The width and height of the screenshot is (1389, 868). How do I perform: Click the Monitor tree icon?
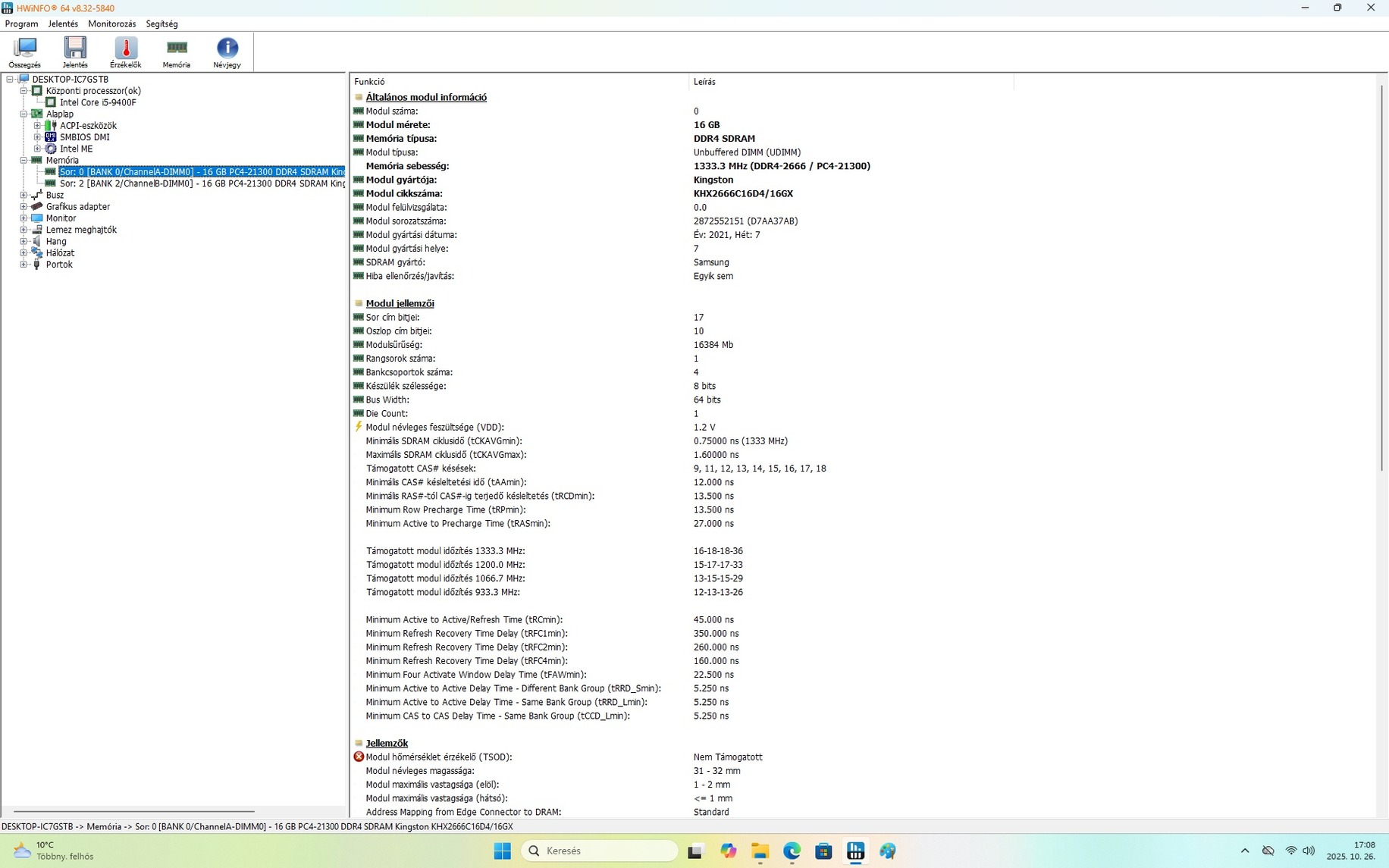pyautogui.click(x=36, y=218)
